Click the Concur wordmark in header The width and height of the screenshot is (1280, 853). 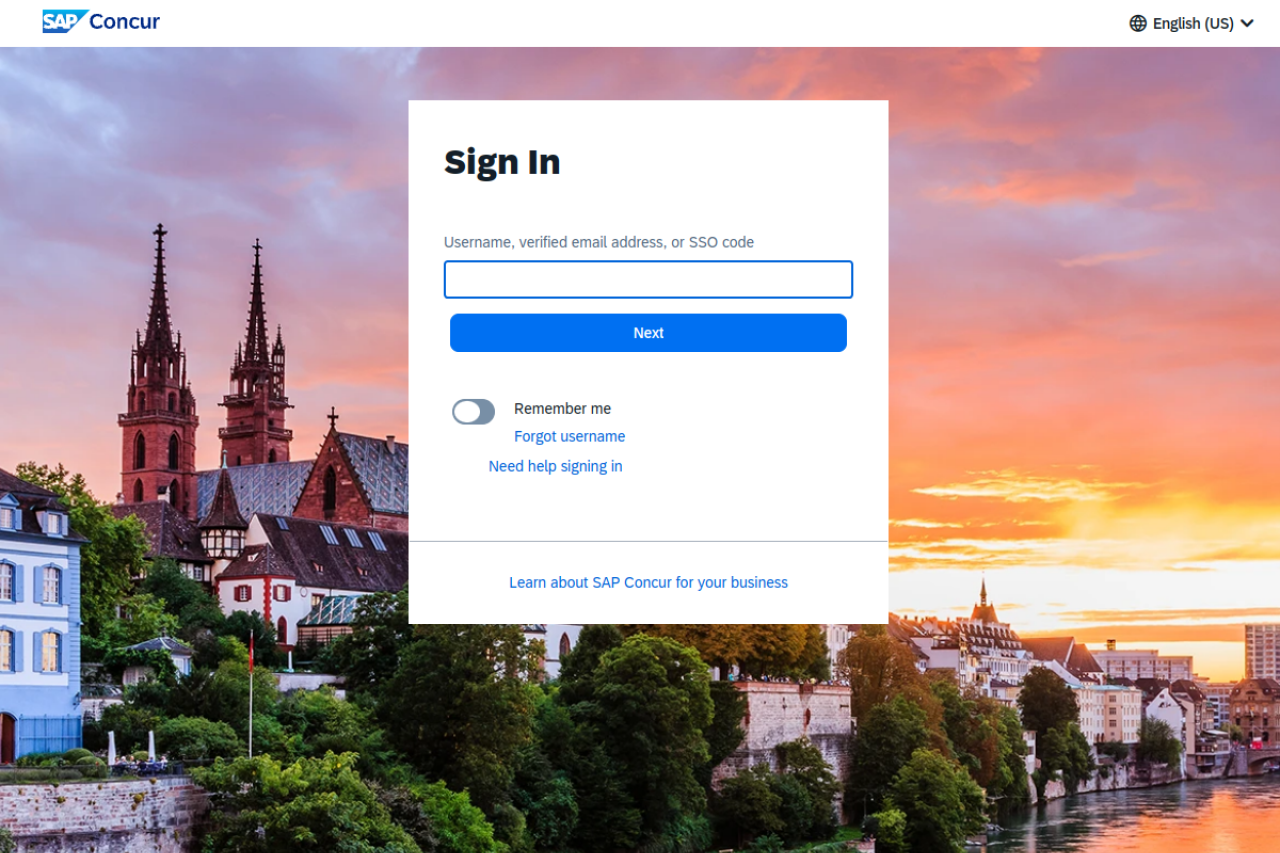point(124,21)
